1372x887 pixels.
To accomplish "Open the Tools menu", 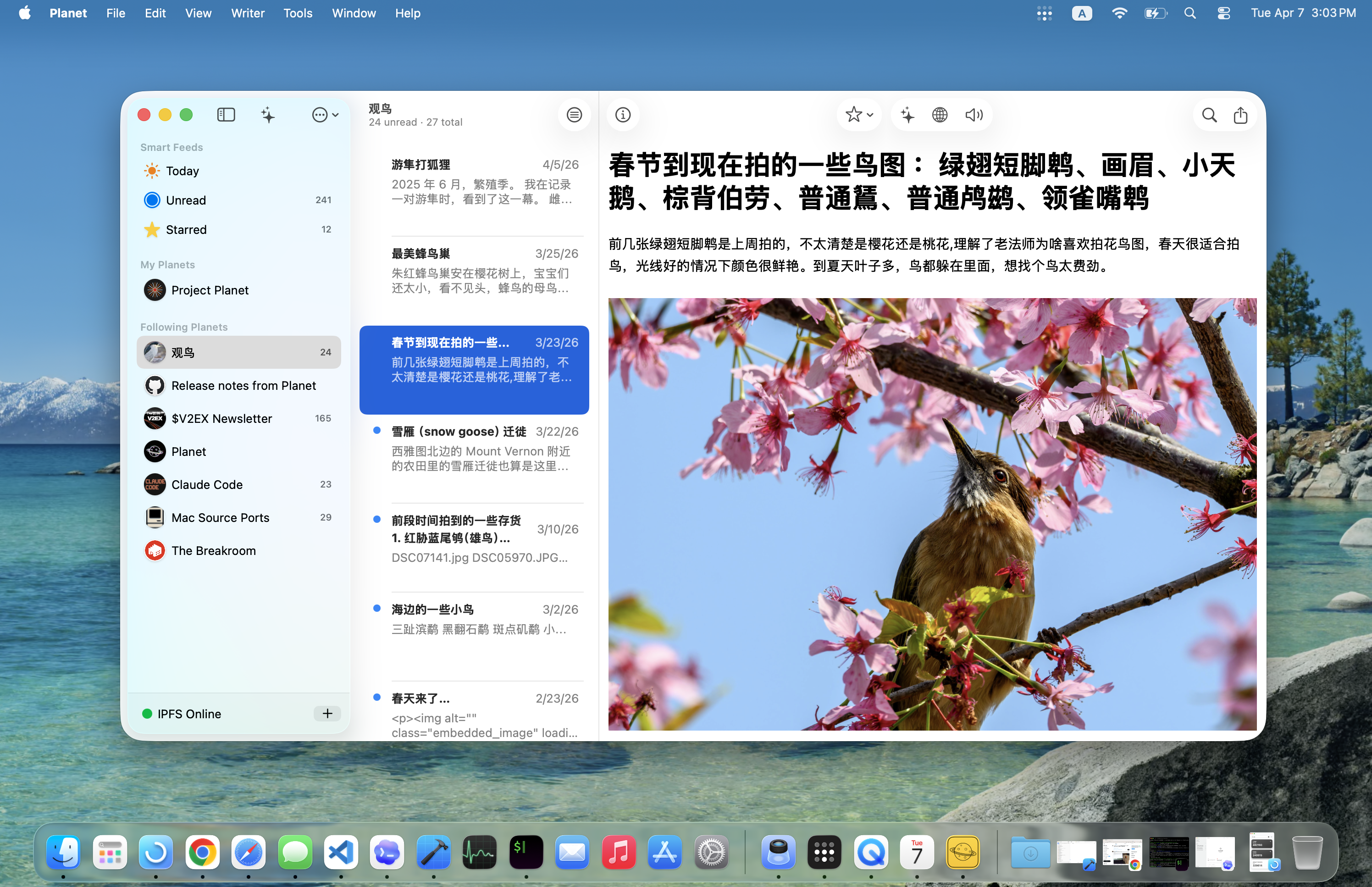I will point(298,13).
